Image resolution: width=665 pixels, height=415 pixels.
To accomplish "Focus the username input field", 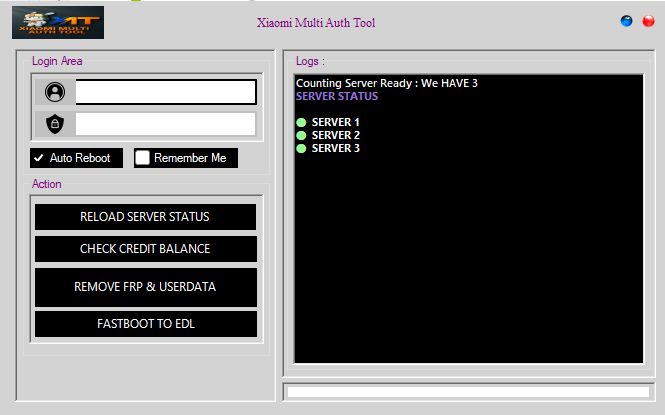I will pos(165,92).
